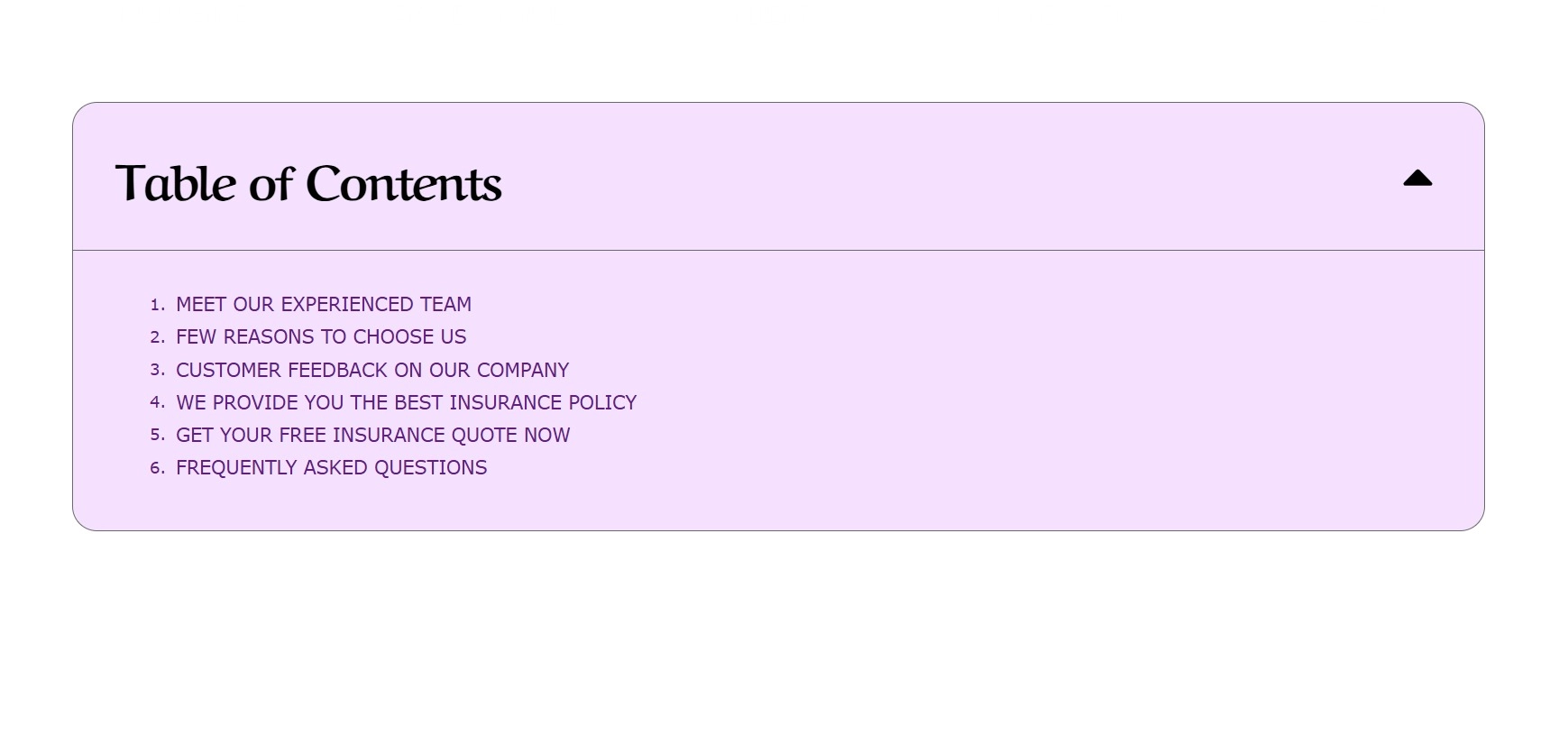This screenshot has width=1568, height=754.
Task: Click list number 1 marker
Action: pyautogui.click(x=157, y=305)
